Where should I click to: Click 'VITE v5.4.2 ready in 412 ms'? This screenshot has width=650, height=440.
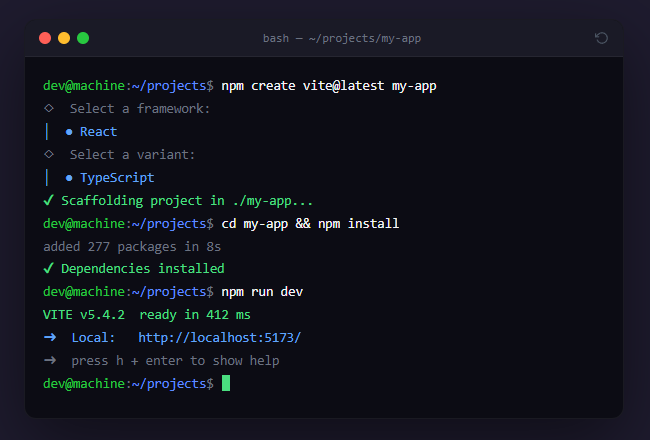[147, 315]
